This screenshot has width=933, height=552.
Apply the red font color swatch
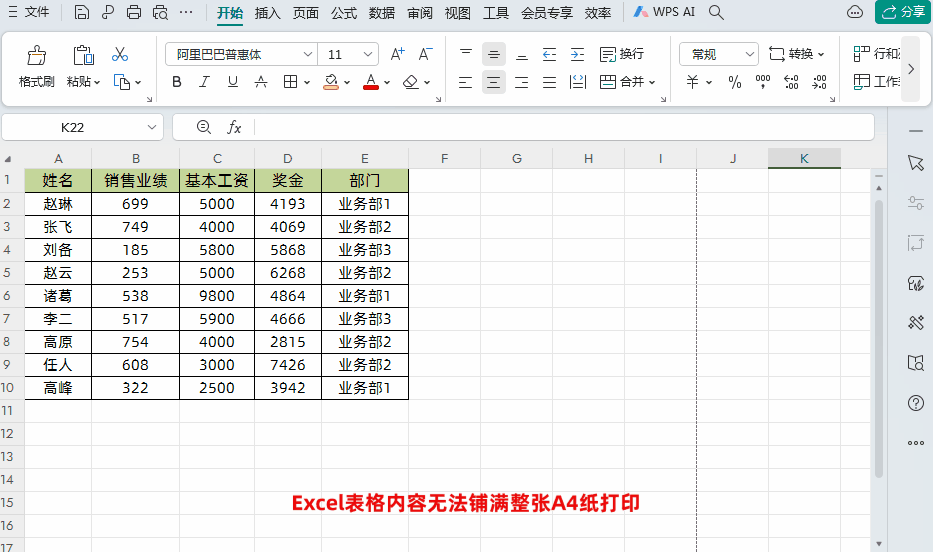pos(370,82)
